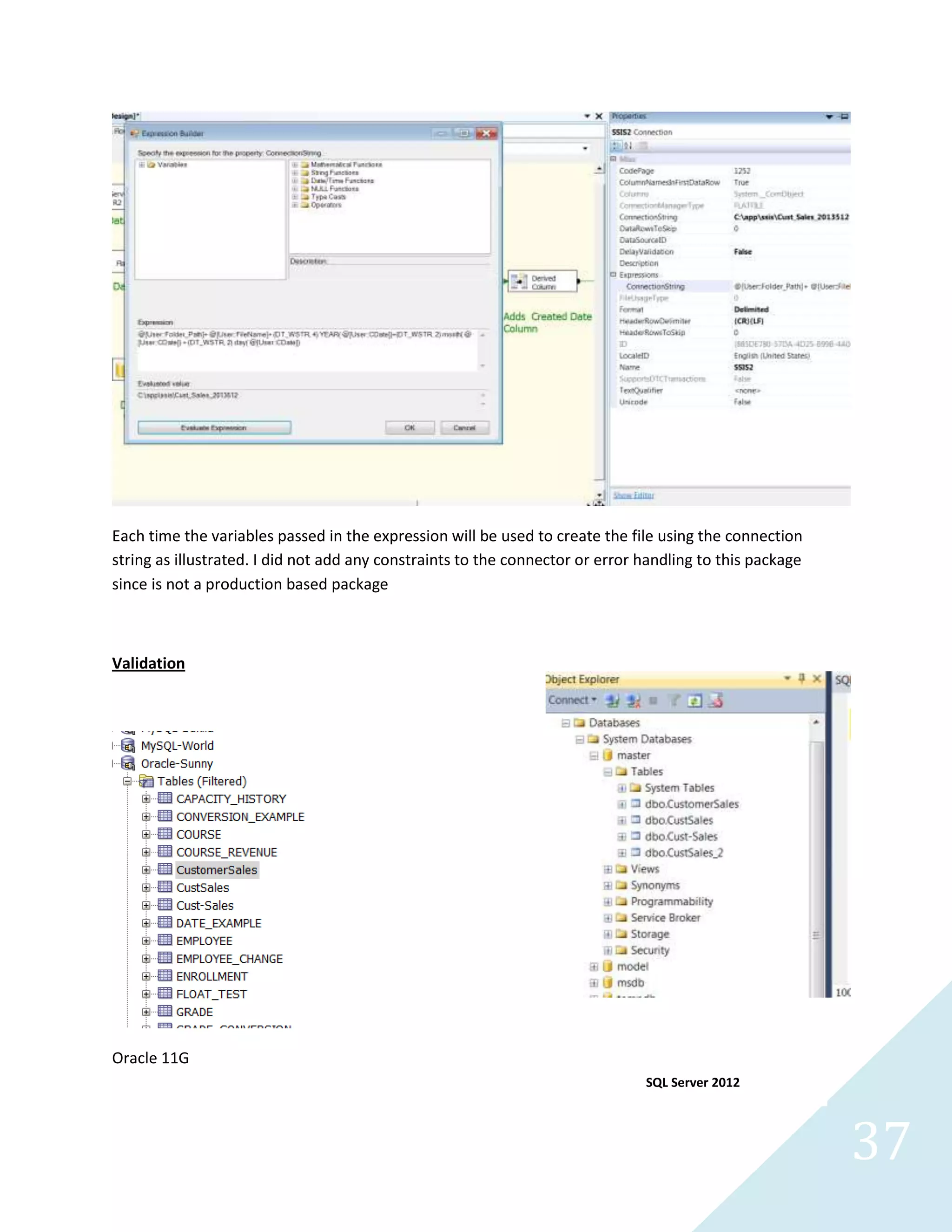Pin the Object Explorer panel

(x=801, y=678)
